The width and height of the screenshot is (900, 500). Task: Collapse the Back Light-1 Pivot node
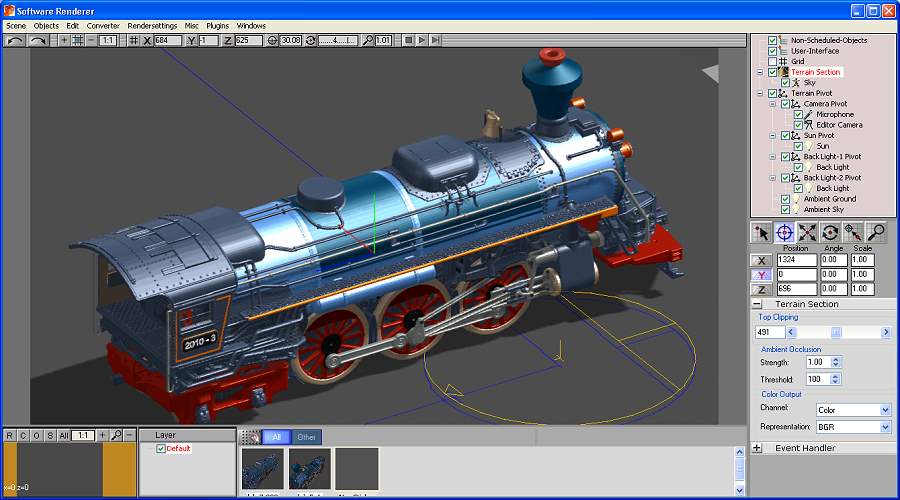pos(773,157)
